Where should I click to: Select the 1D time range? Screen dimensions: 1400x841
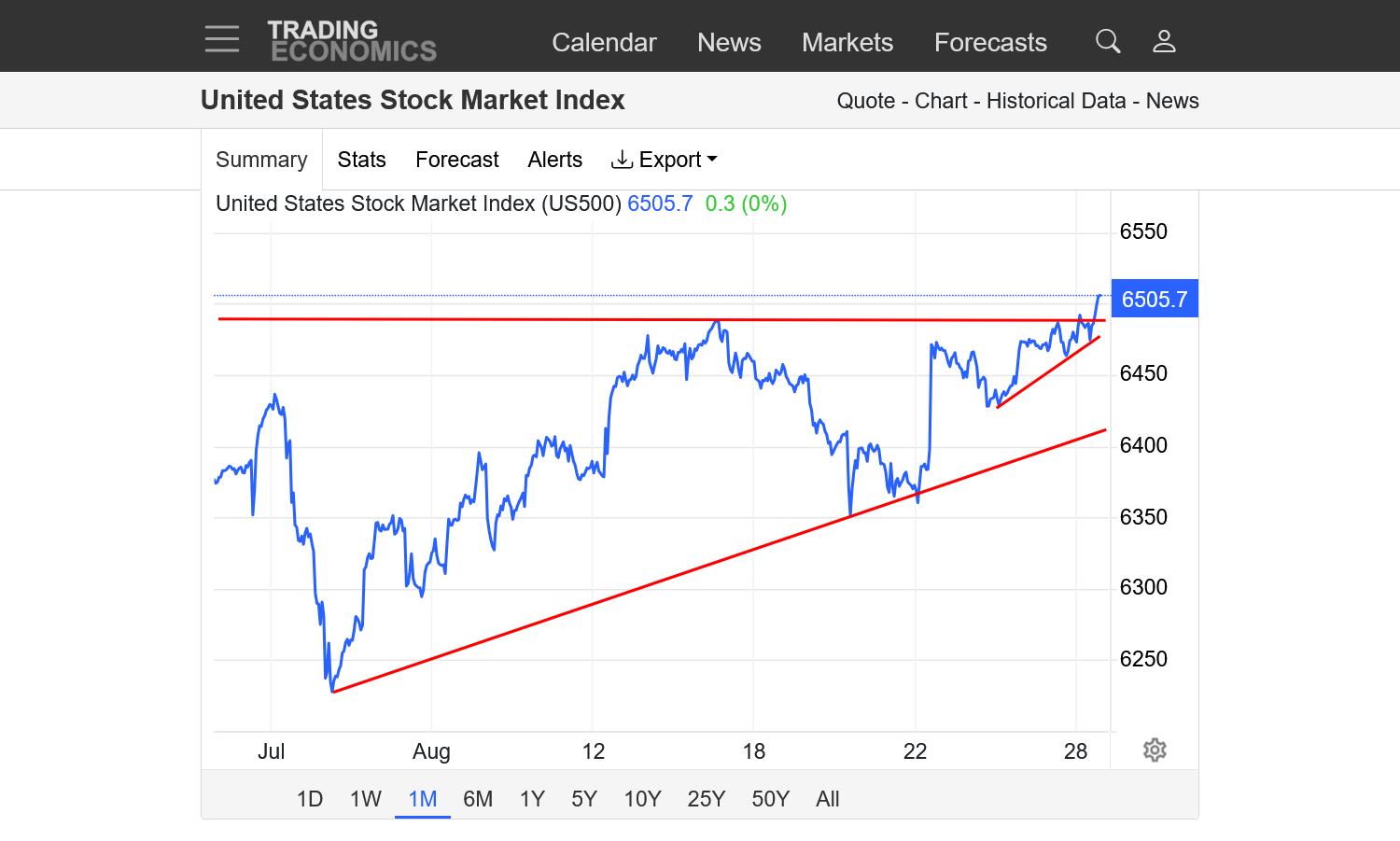309,799
